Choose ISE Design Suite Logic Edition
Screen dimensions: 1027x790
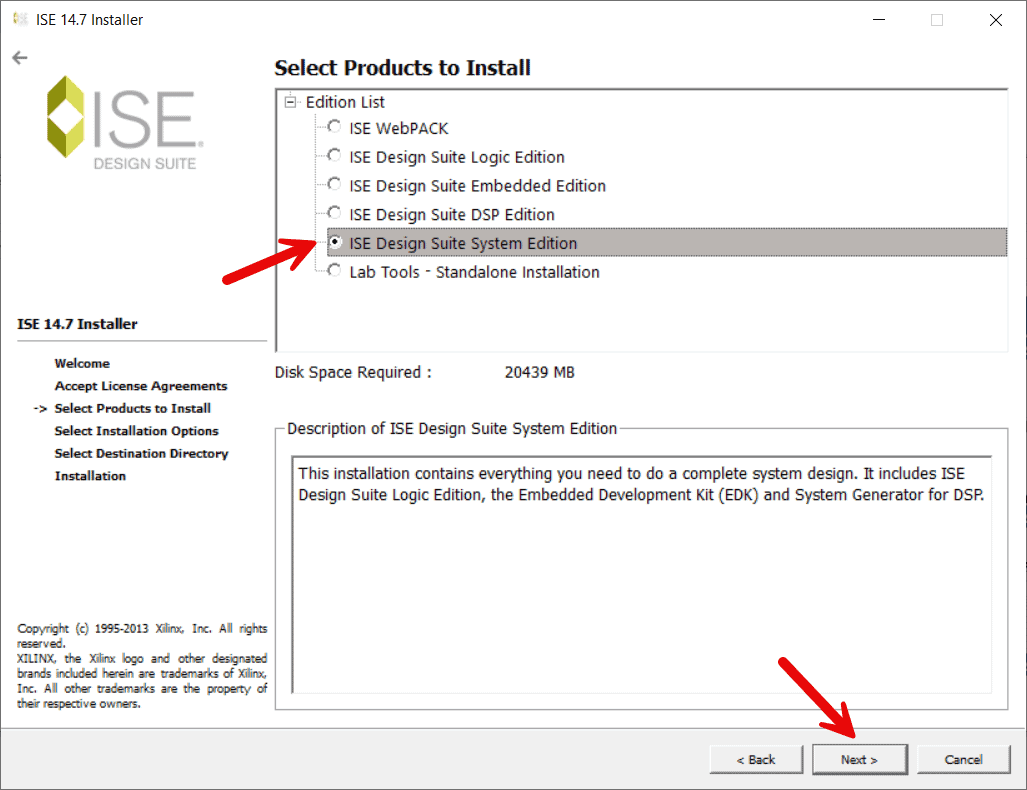pos(334,155)
